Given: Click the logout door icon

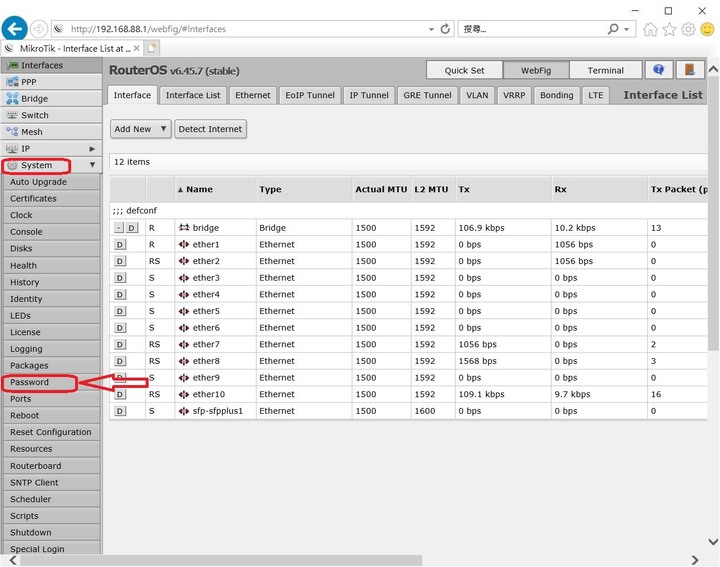Looking at the screenshot, I should click(x=689, y=70).
